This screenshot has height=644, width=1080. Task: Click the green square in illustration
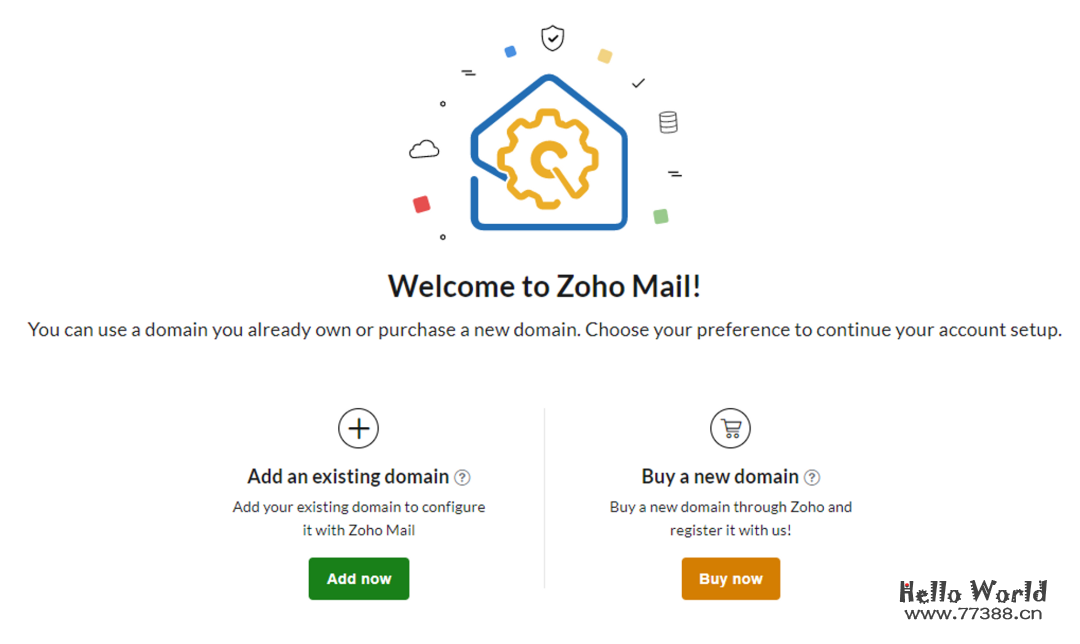click(660, 216)
